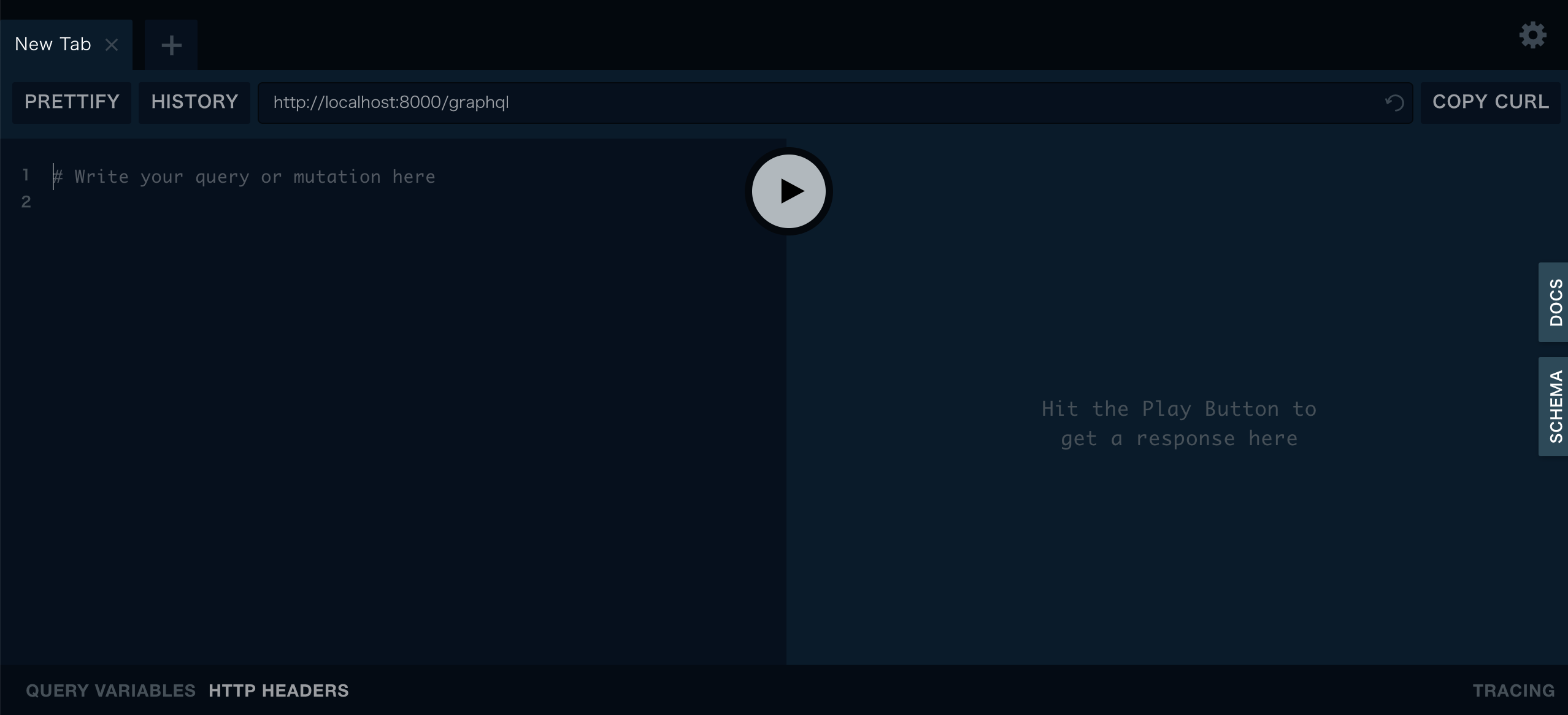
Task: Click the 'Hit the Play Button' placeholder text
Action: (x=1179, y=424)
